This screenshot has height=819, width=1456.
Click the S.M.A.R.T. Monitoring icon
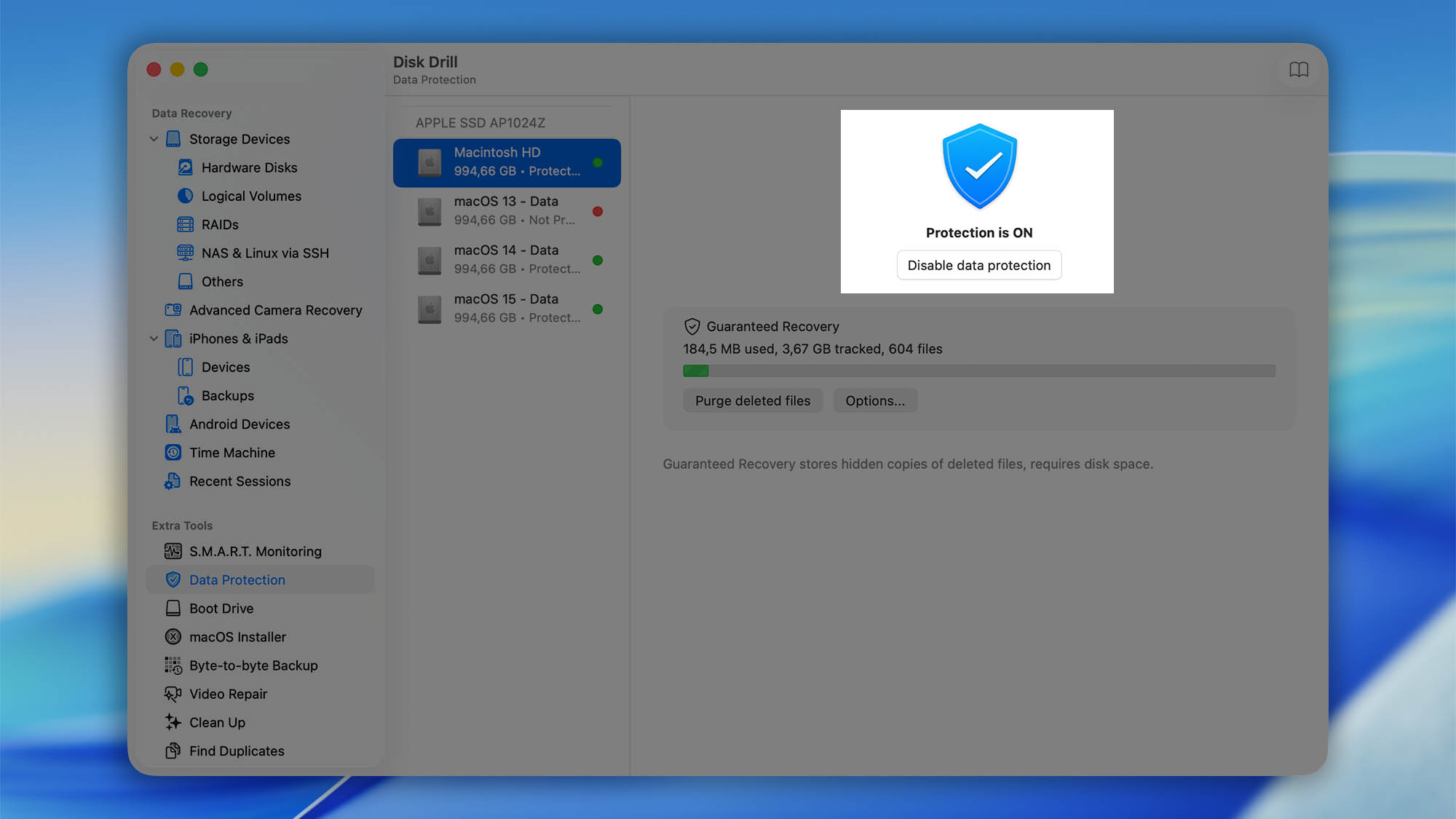173,551
